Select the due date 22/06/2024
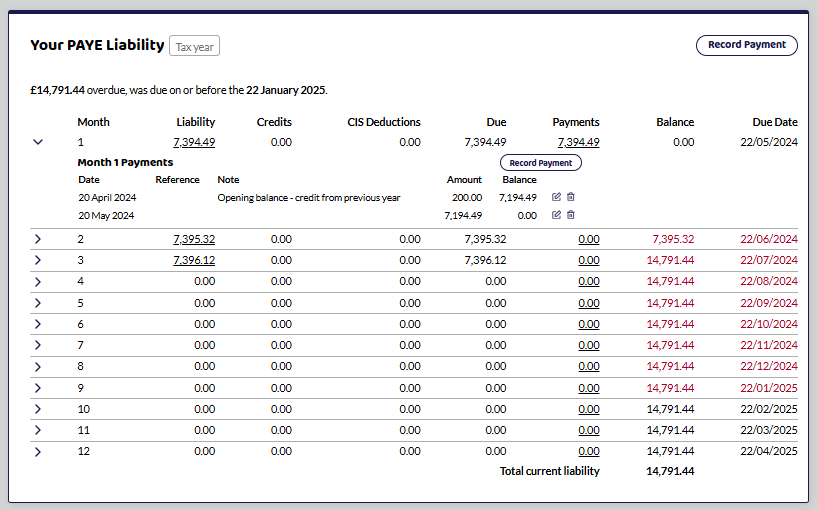Screen dimensions: 818x510 click(769, 239)
